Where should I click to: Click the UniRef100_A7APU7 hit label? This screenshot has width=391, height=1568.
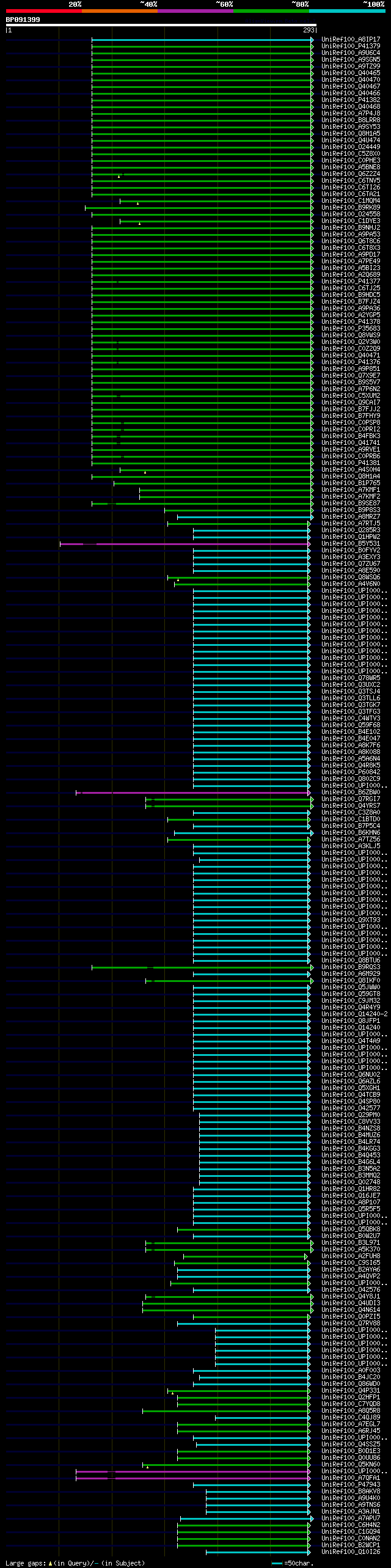351,1519
